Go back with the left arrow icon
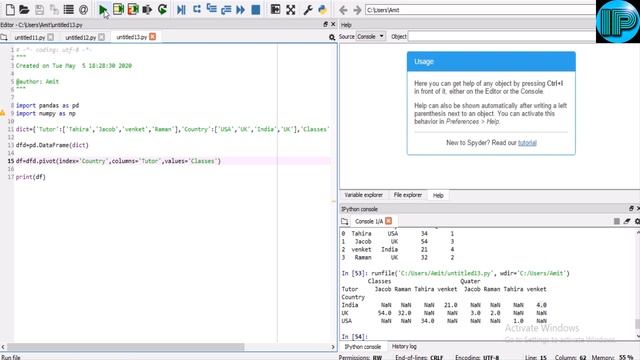The image size is (640, 360). 343,10
